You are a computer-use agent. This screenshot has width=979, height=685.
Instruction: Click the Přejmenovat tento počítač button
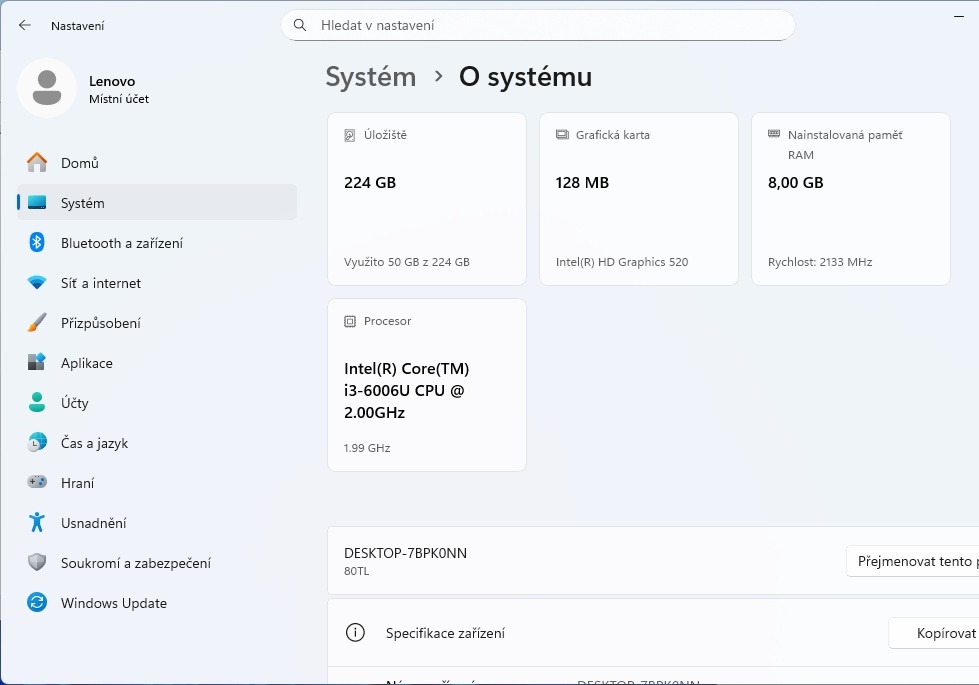912,561
